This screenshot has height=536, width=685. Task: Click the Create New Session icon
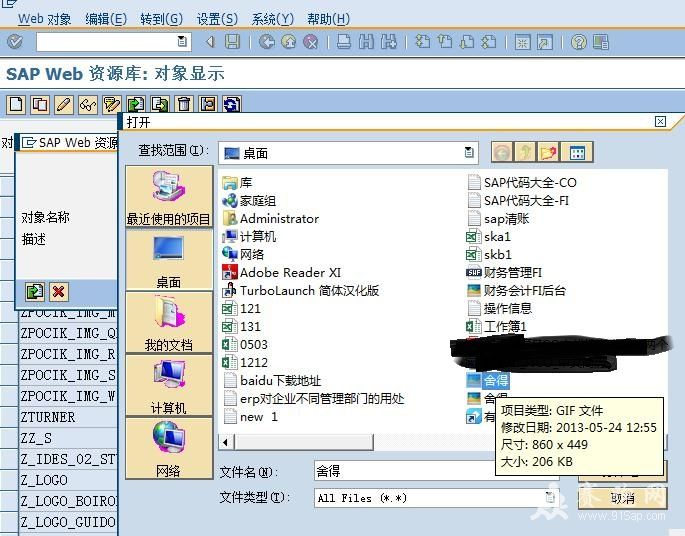point(522,42)
